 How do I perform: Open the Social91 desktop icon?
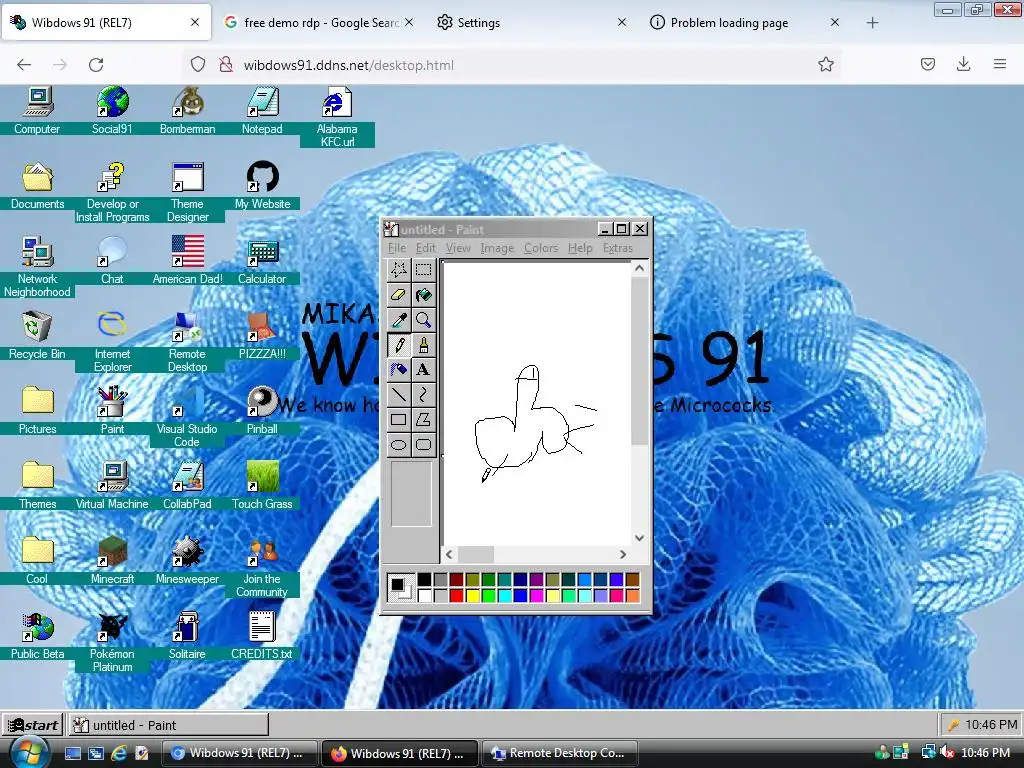click(x=112, y=110)
